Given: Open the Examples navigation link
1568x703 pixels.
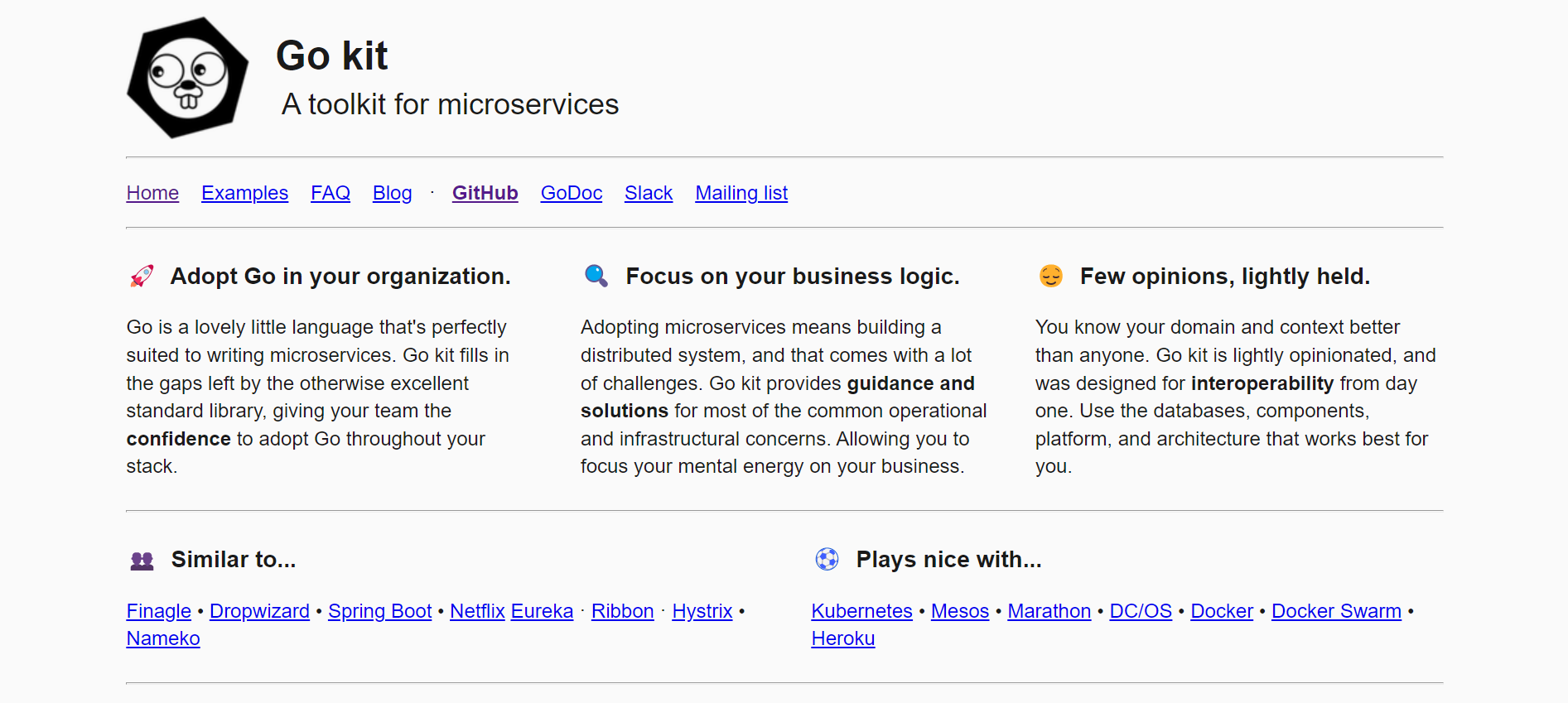Looking at the screenshot, I should [x=244, y=193].
